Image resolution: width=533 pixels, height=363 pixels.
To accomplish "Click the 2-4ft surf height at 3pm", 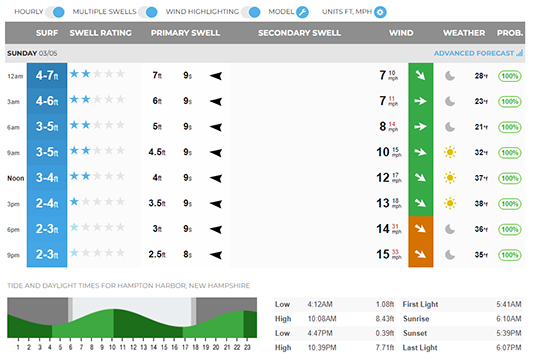I will click(47, 203).
